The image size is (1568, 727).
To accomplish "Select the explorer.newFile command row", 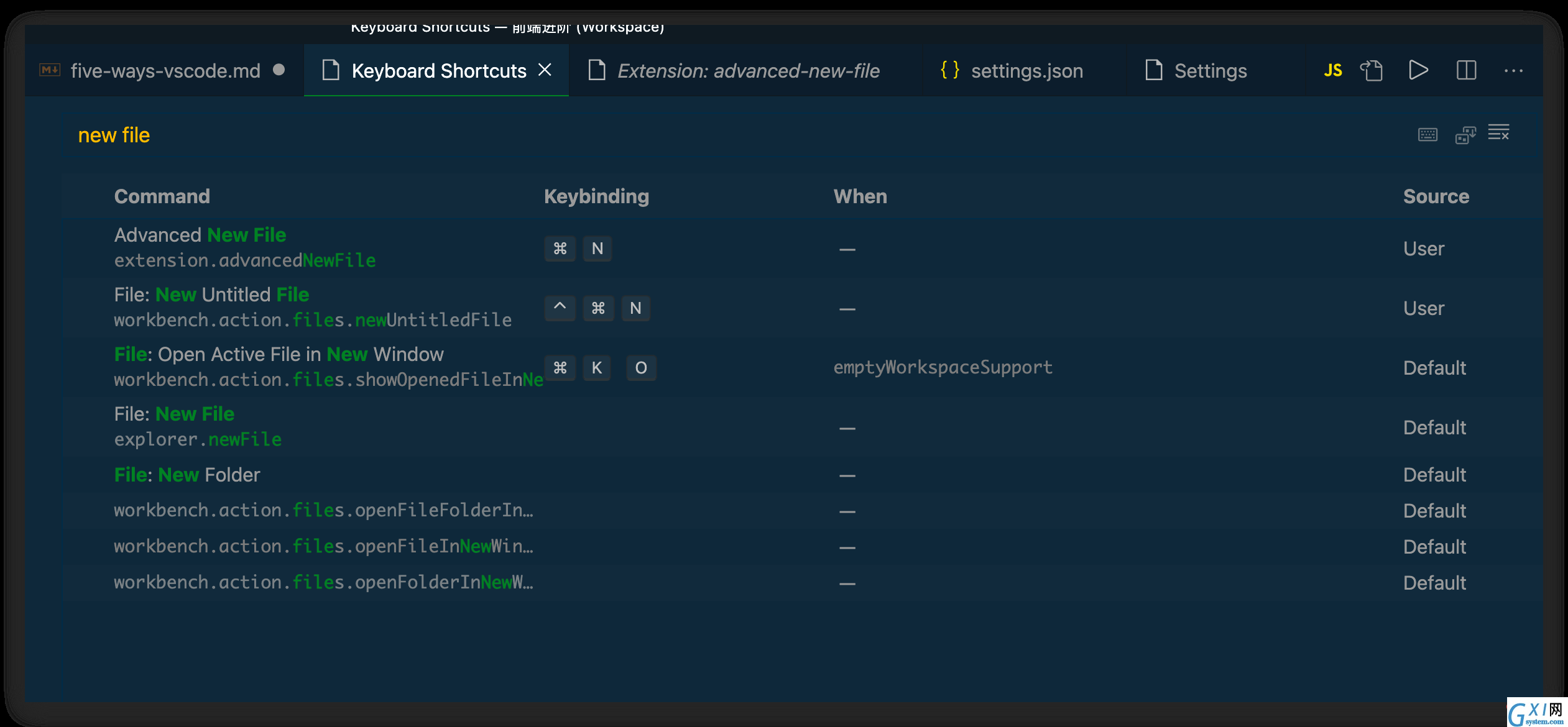I will pos(803,427).
